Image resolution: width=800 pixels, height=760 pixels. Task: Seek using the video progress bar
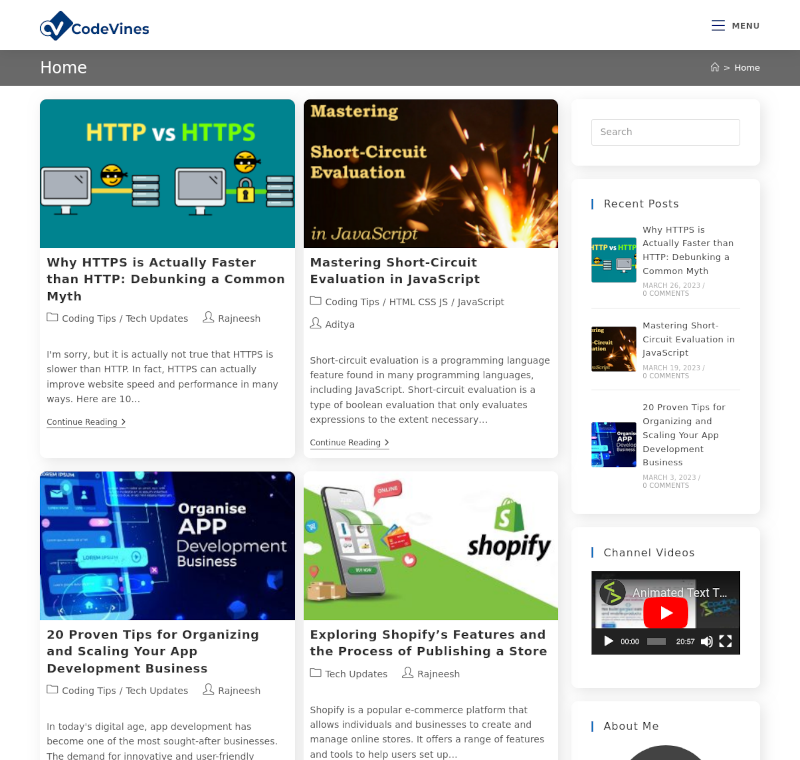656,642
